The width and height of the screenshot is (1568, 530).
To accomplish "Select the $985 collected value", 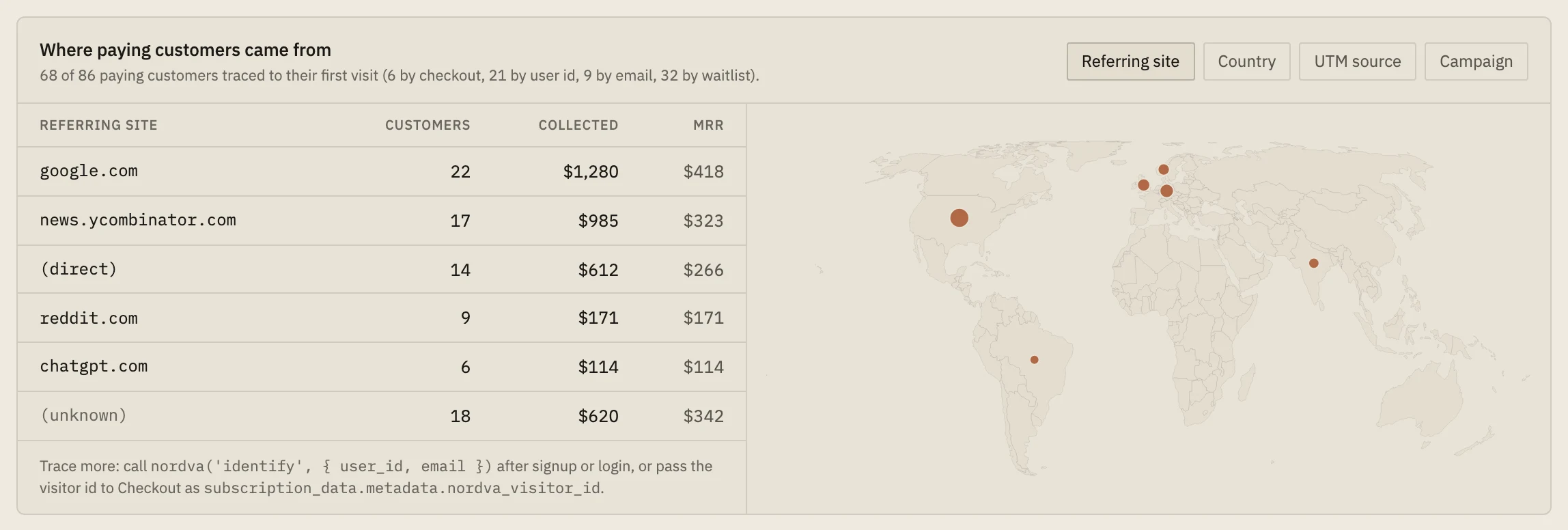I will coord(598,221).
